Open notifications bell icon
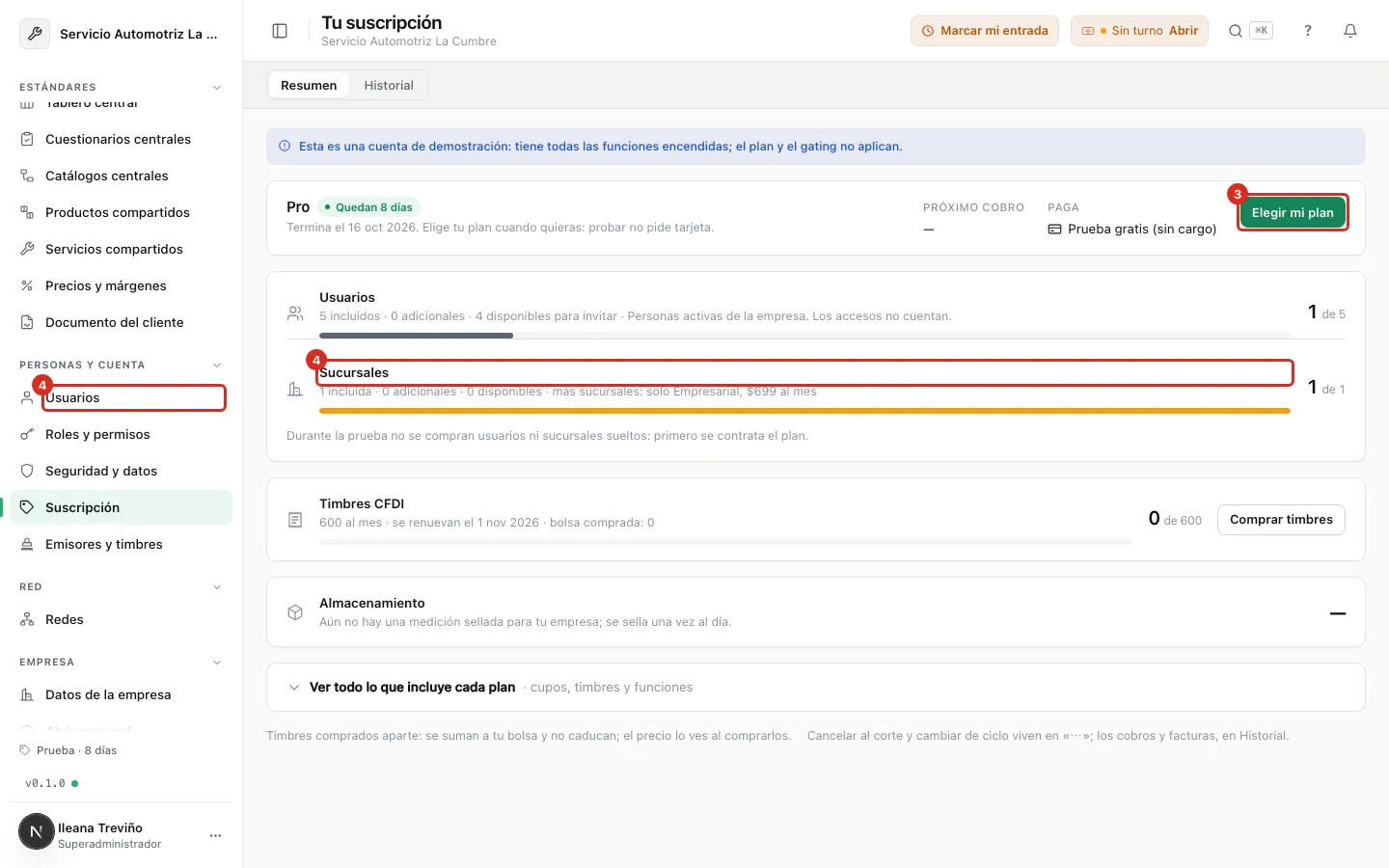This screenshot has width=1389, height=868. click(x=1350, y=31)
